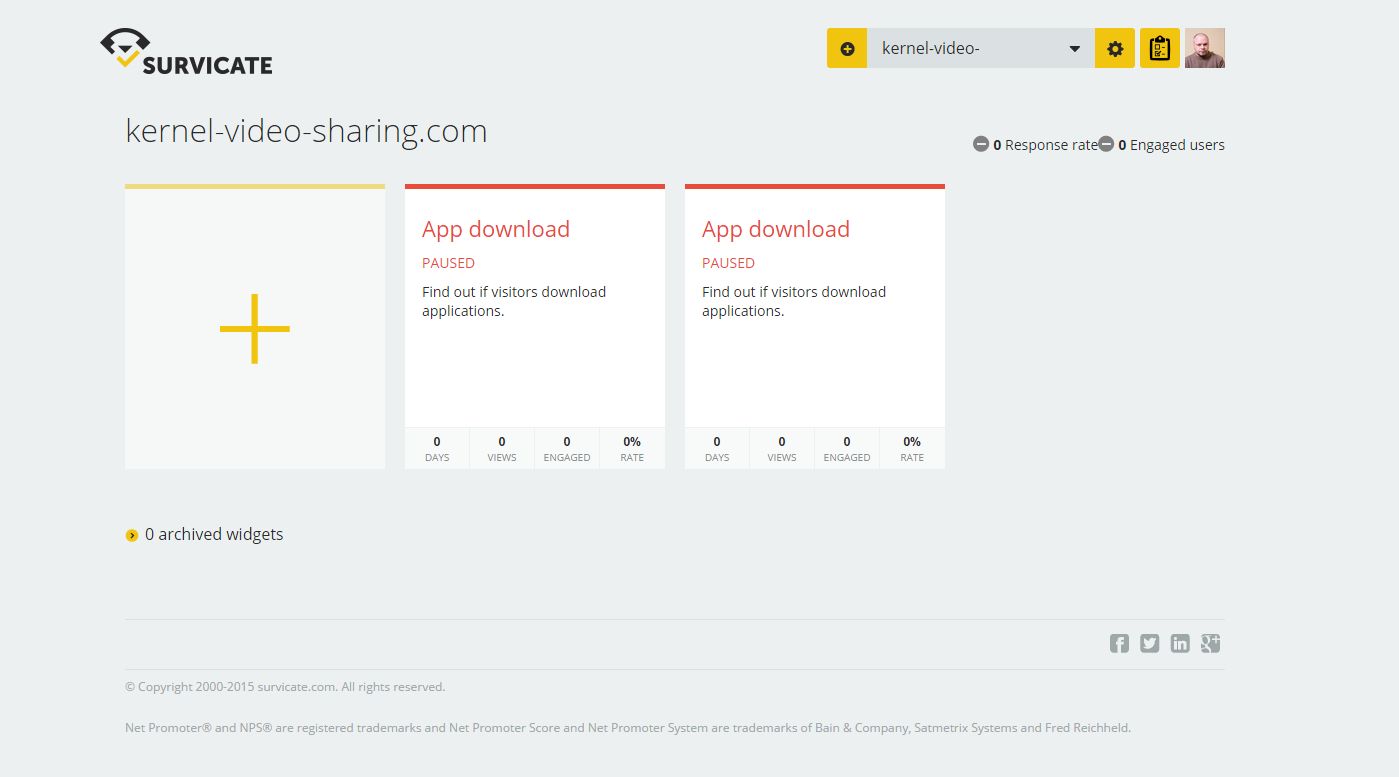Open the LinkedIn social icon
The height and width of the screenshot is (777, 1399).
1180,644
